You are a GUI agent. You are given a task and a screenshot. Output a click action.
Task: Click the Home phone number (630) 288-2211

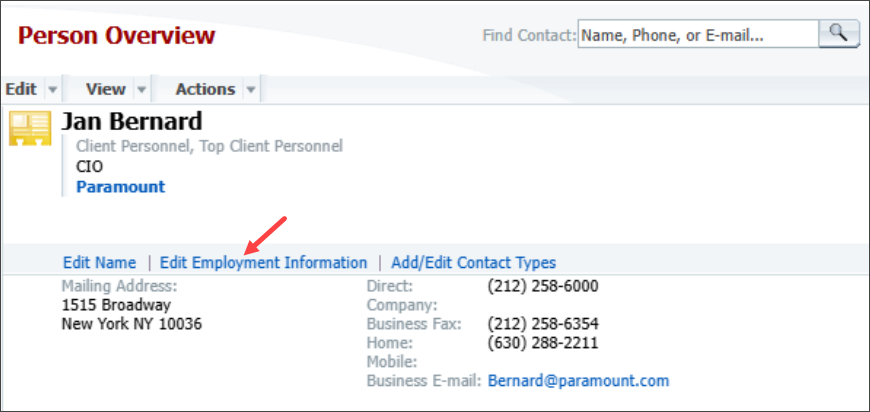[543, 343]
